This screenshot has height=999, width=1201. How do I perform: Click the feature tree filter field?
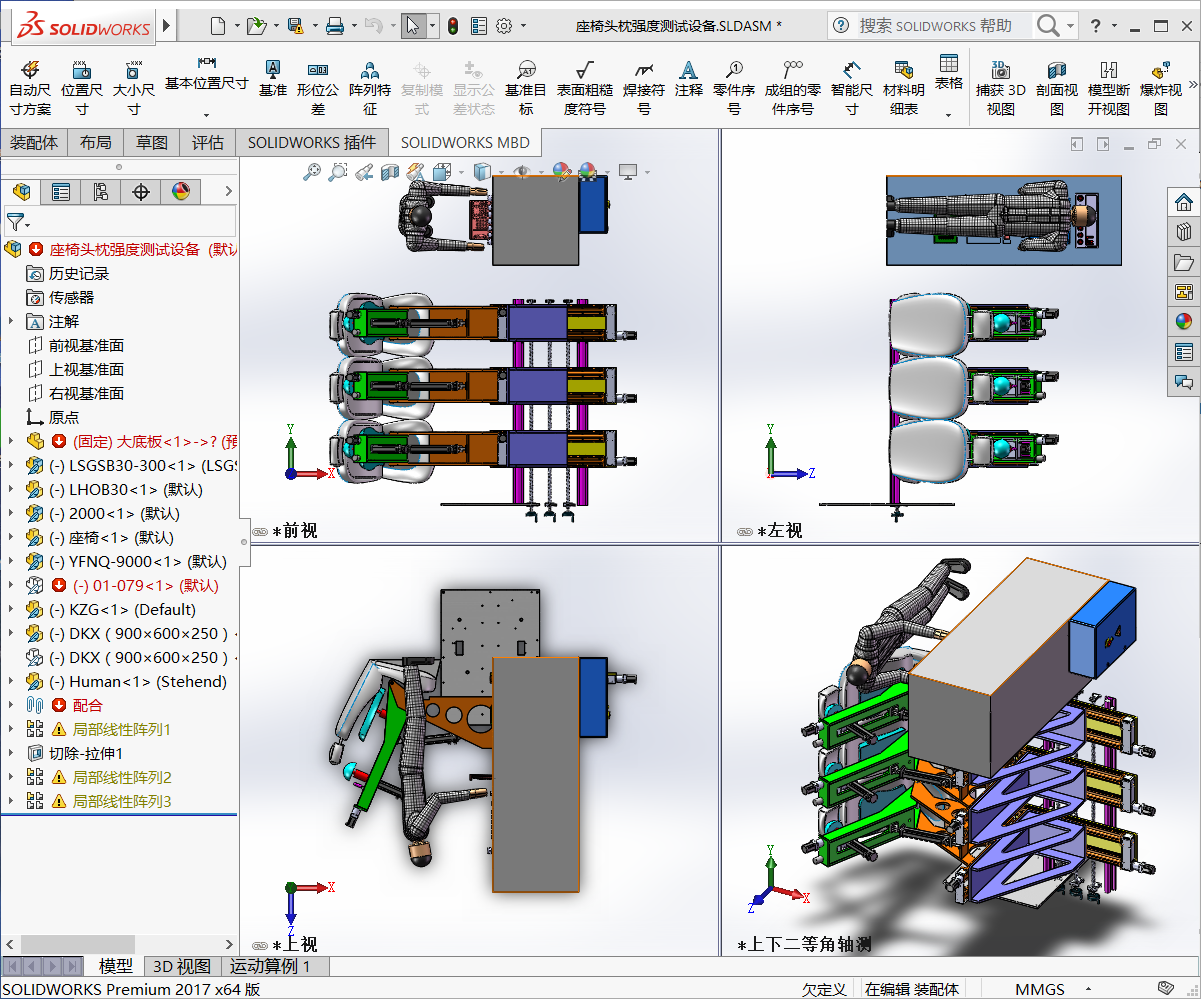pos(120,221)
